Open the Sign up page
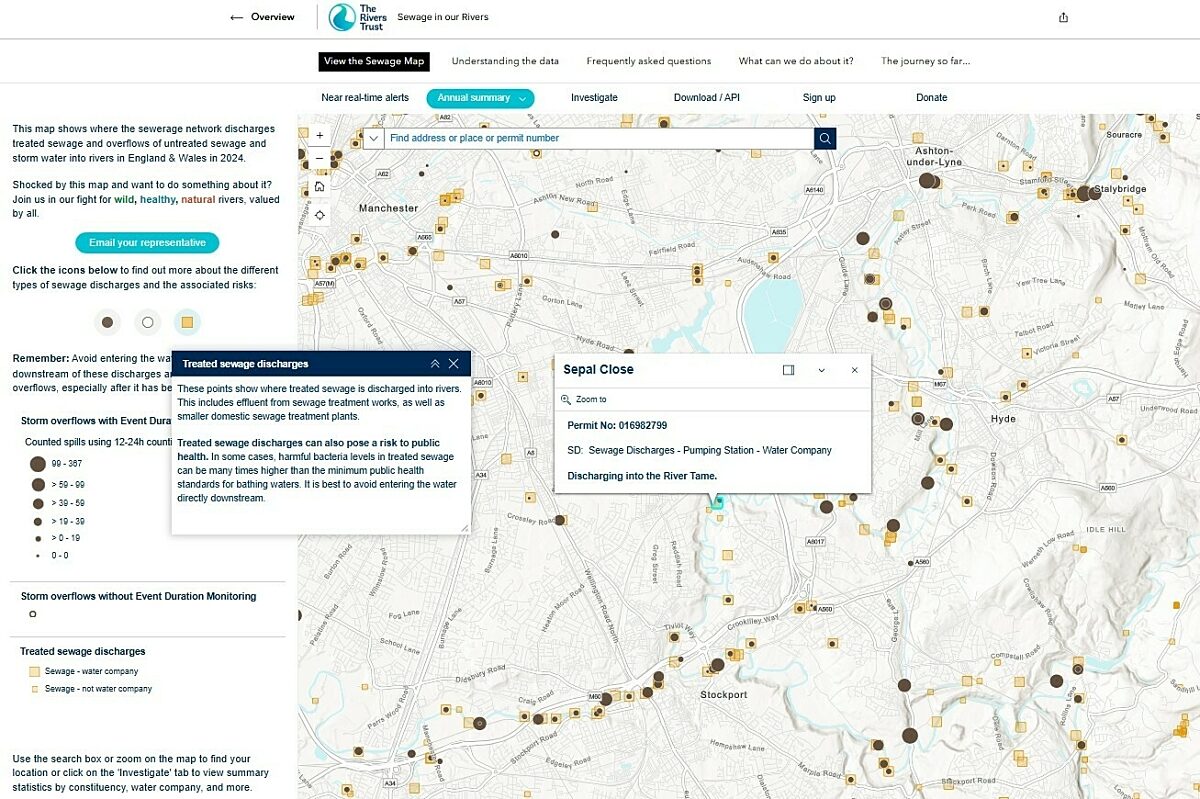The image size is (1200, 799). 819,98
